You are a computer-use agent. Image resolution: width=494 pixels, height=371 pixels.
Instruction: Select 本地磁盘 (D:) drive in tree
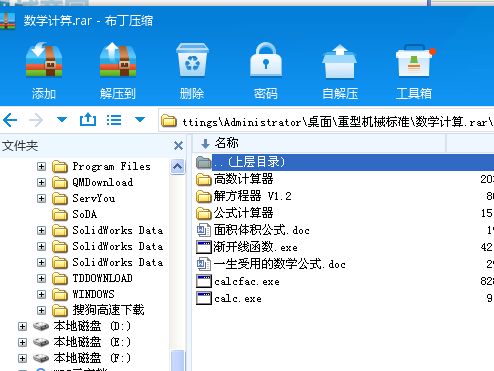[x=92, y=326]
